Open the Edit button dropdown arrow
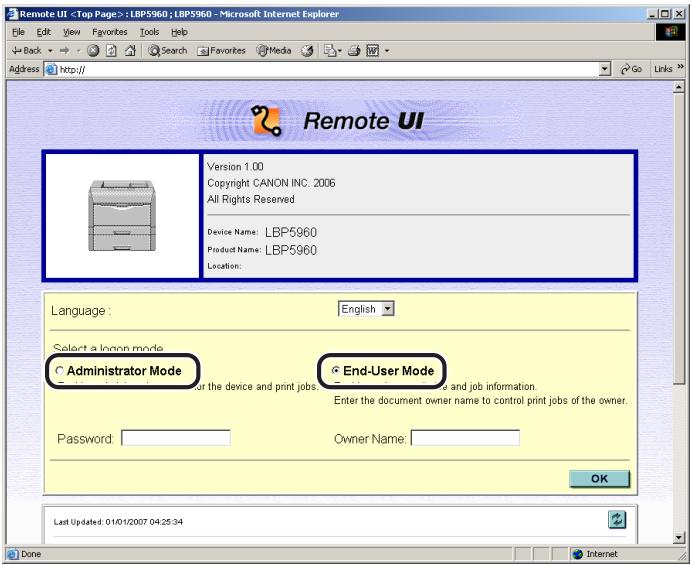The image size is (693, 565). coord(387,51)
